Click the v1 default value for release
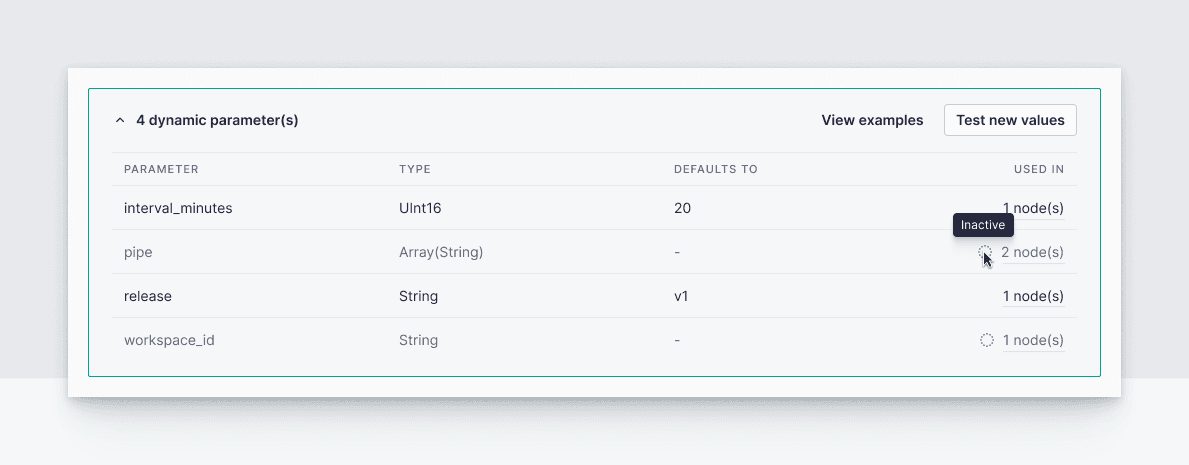 pyautogui.click(x=682, y=297)
